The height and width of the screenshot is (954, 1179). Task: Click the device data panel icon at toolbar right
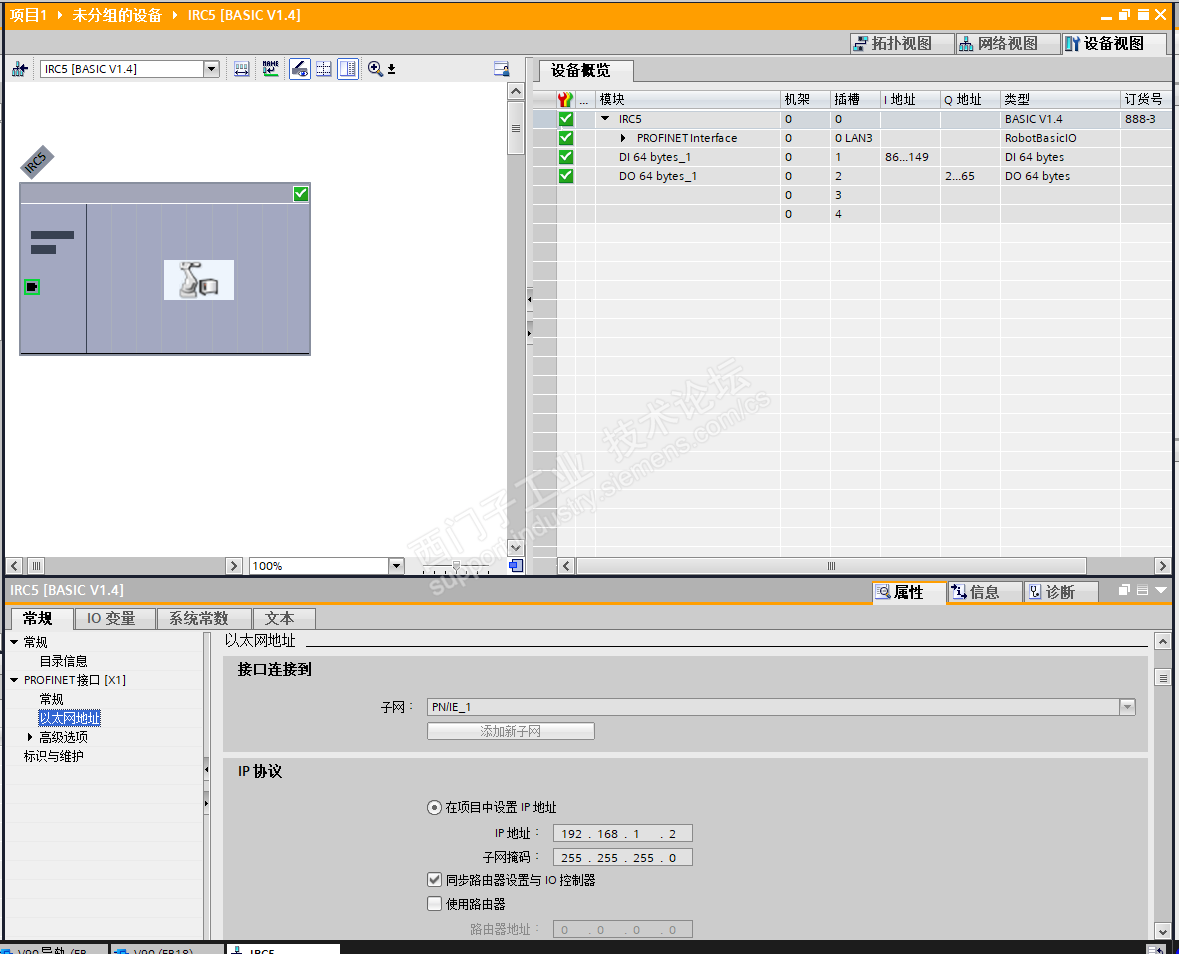click(x=502, y=69)
